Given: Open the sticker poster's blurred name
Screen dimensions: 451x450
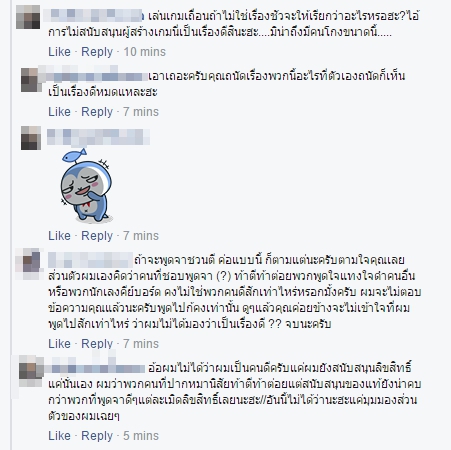Looking at the screenshot, I should point(98,137).
